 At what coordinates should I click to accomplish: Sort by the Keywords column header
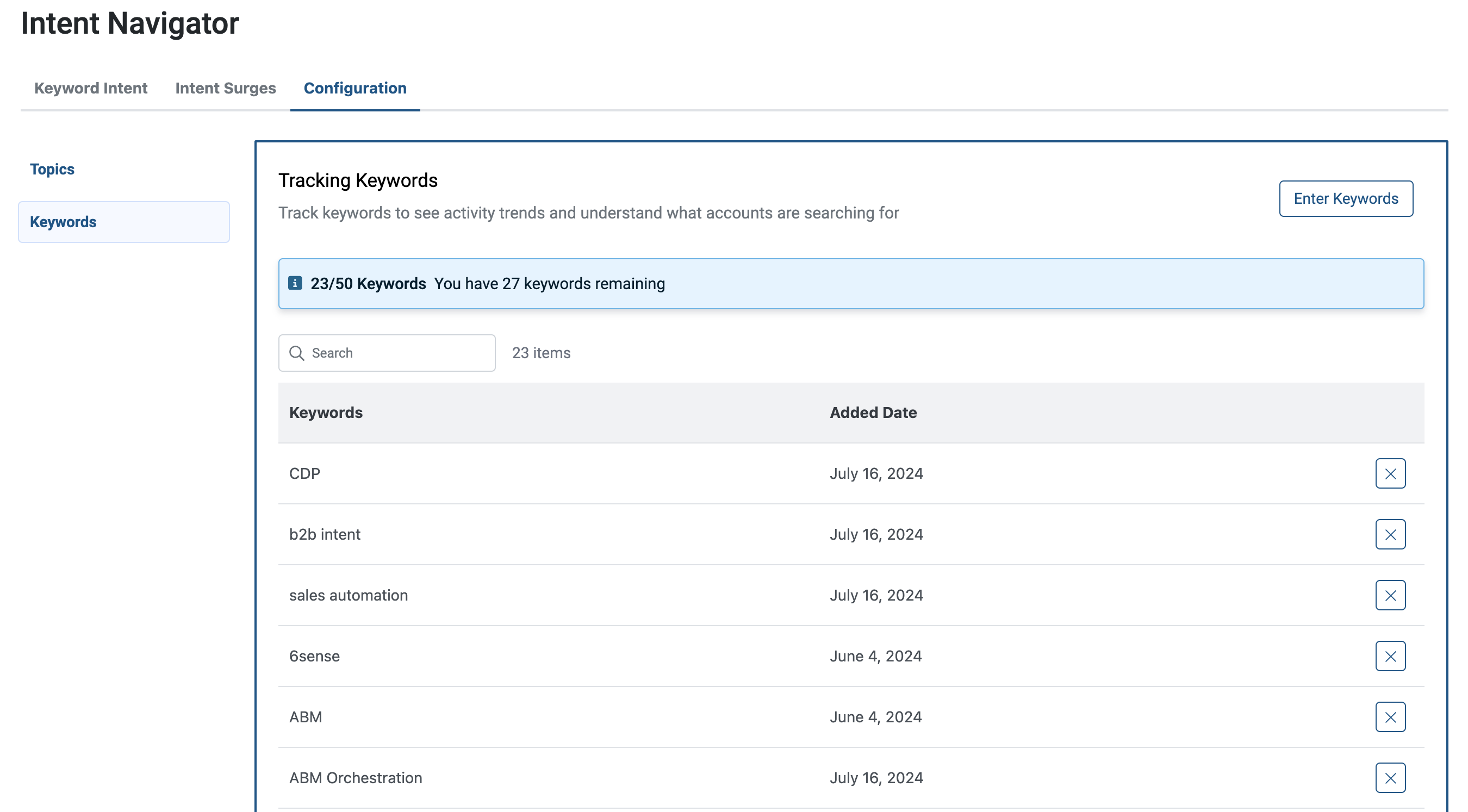(x=325, y=413)
